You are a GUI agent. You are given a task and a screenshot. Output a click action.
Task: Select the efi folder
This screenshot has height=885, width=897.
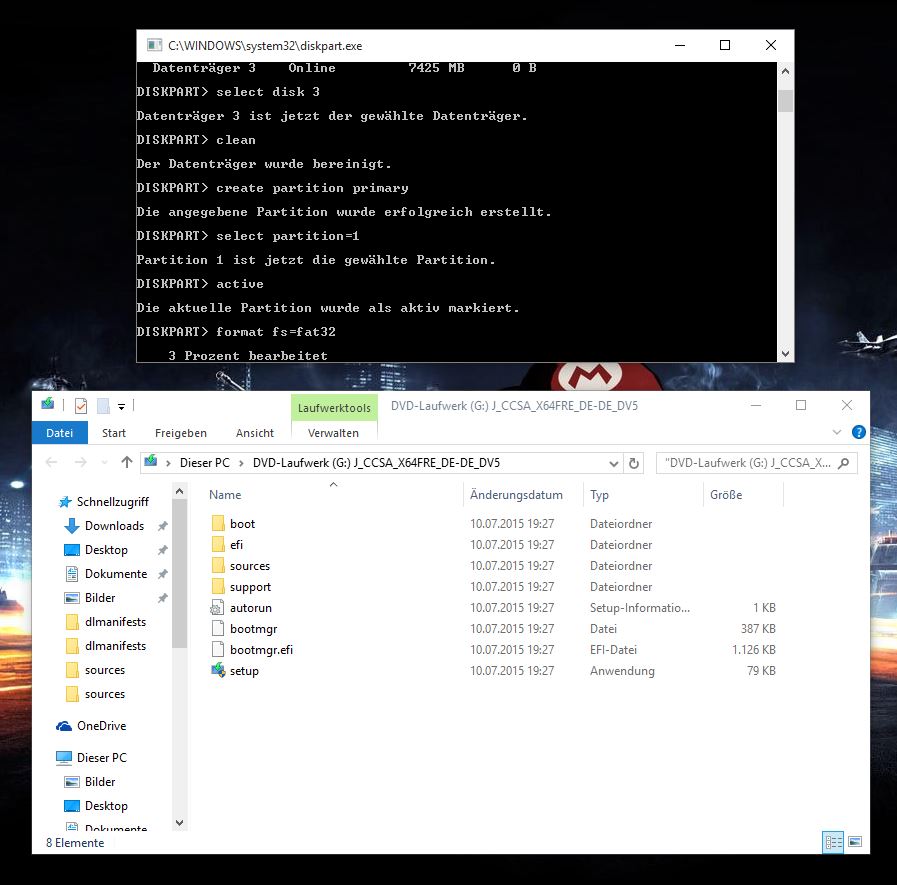[x=236, y=545]
